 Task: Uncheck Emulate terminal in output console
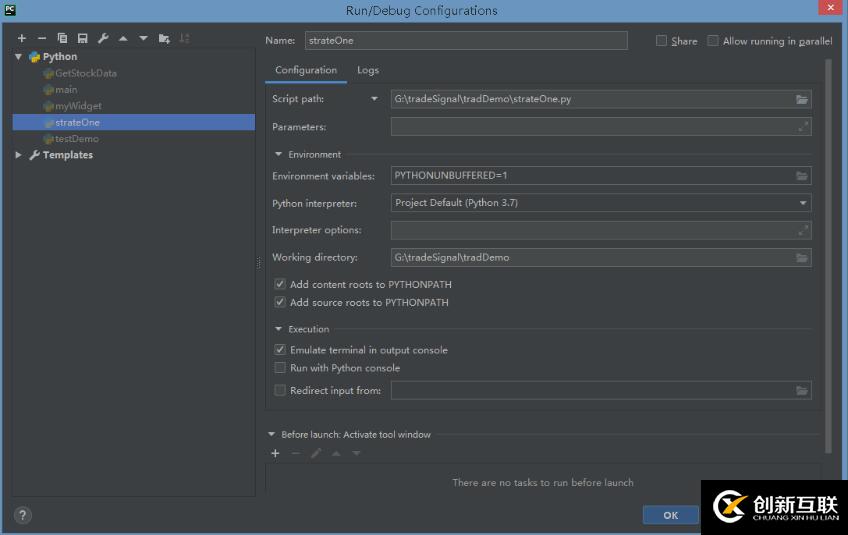(280, 350)
